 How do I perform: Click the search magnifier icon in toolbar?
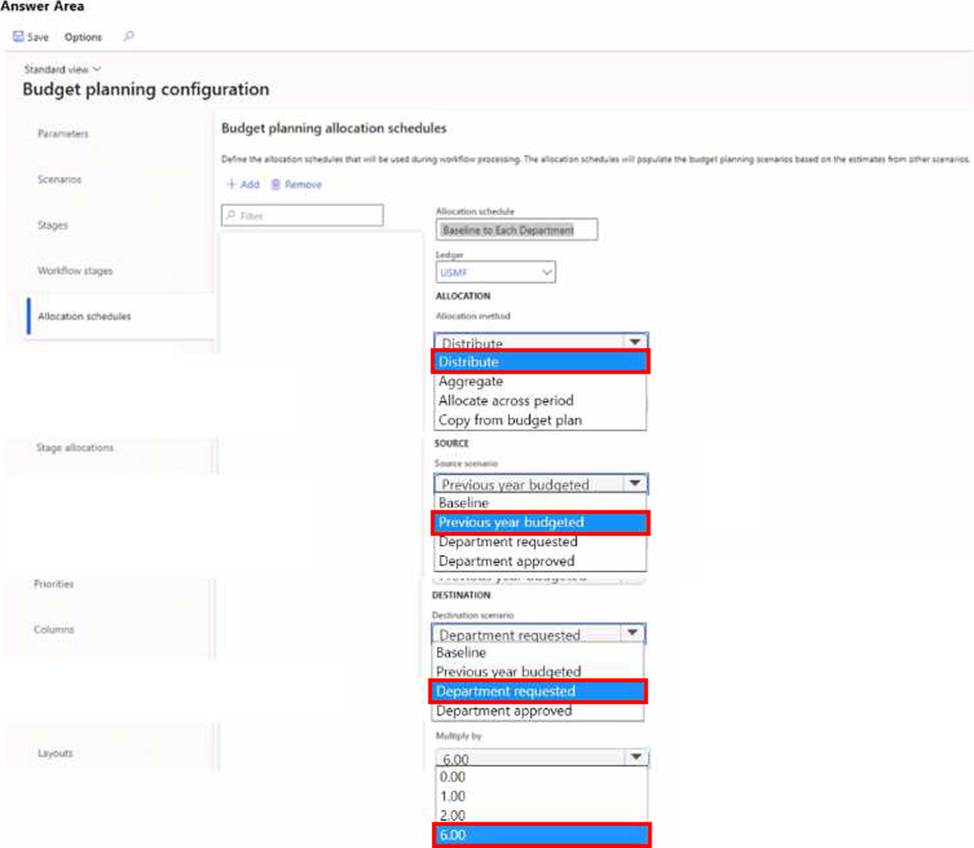128,37
